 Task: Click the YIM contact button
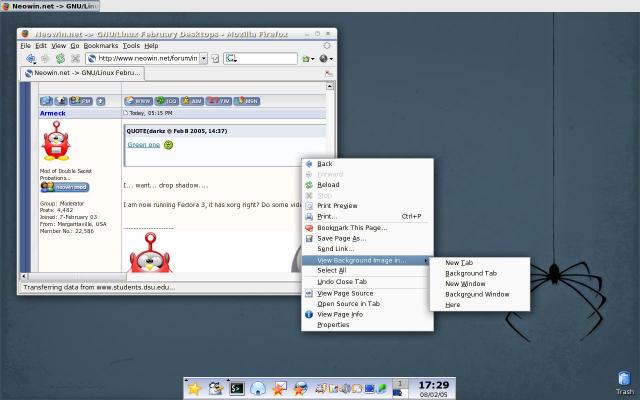[x=218, y=101]
